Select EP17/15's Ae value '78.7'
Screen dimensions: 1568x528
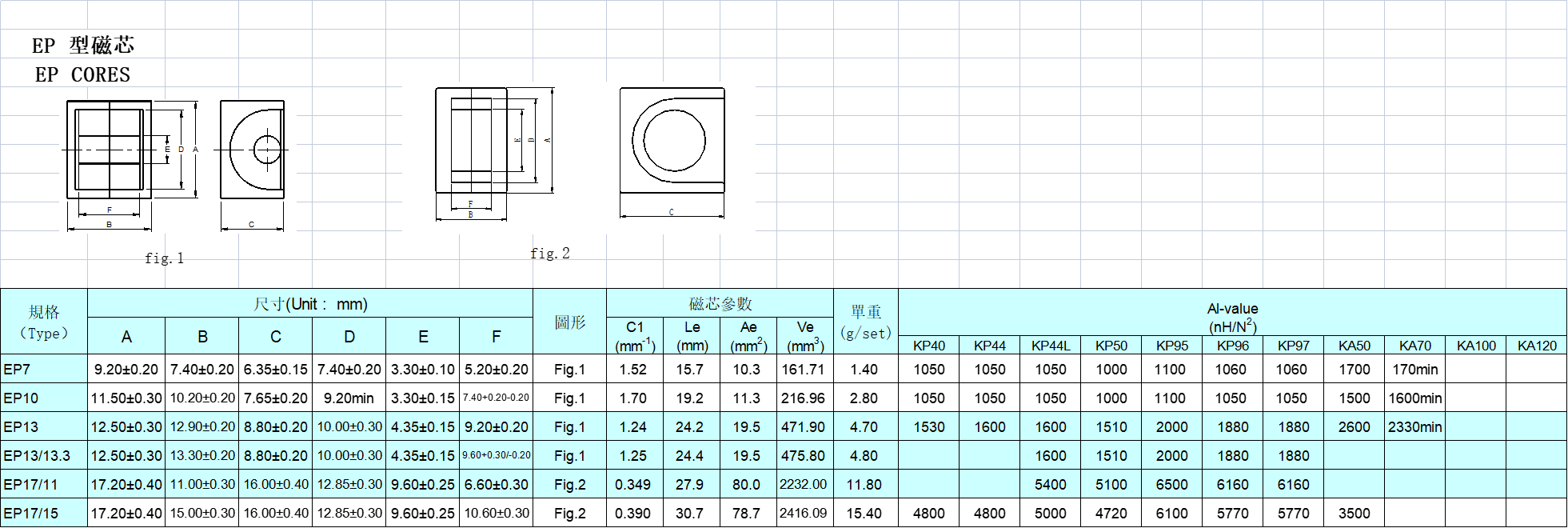(x=748, y=513)
